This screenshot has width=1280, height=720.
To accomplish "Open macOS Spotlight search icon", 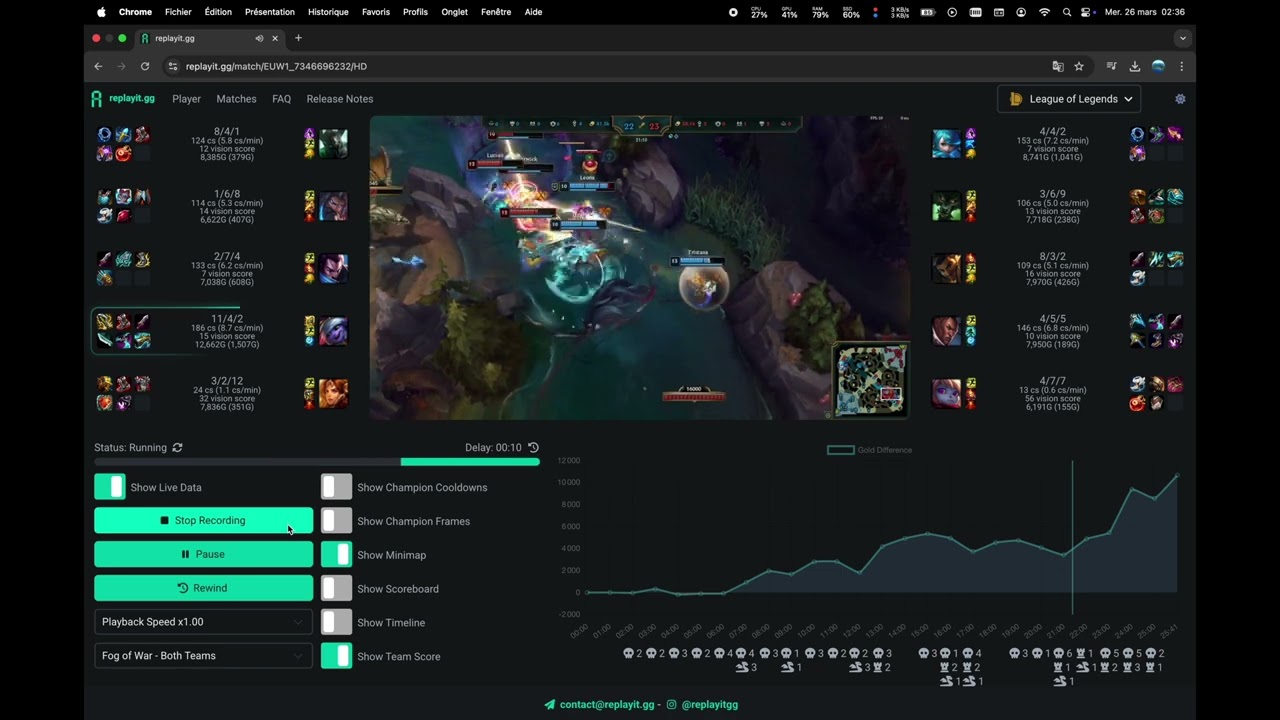I will (x=1067, y=12).
